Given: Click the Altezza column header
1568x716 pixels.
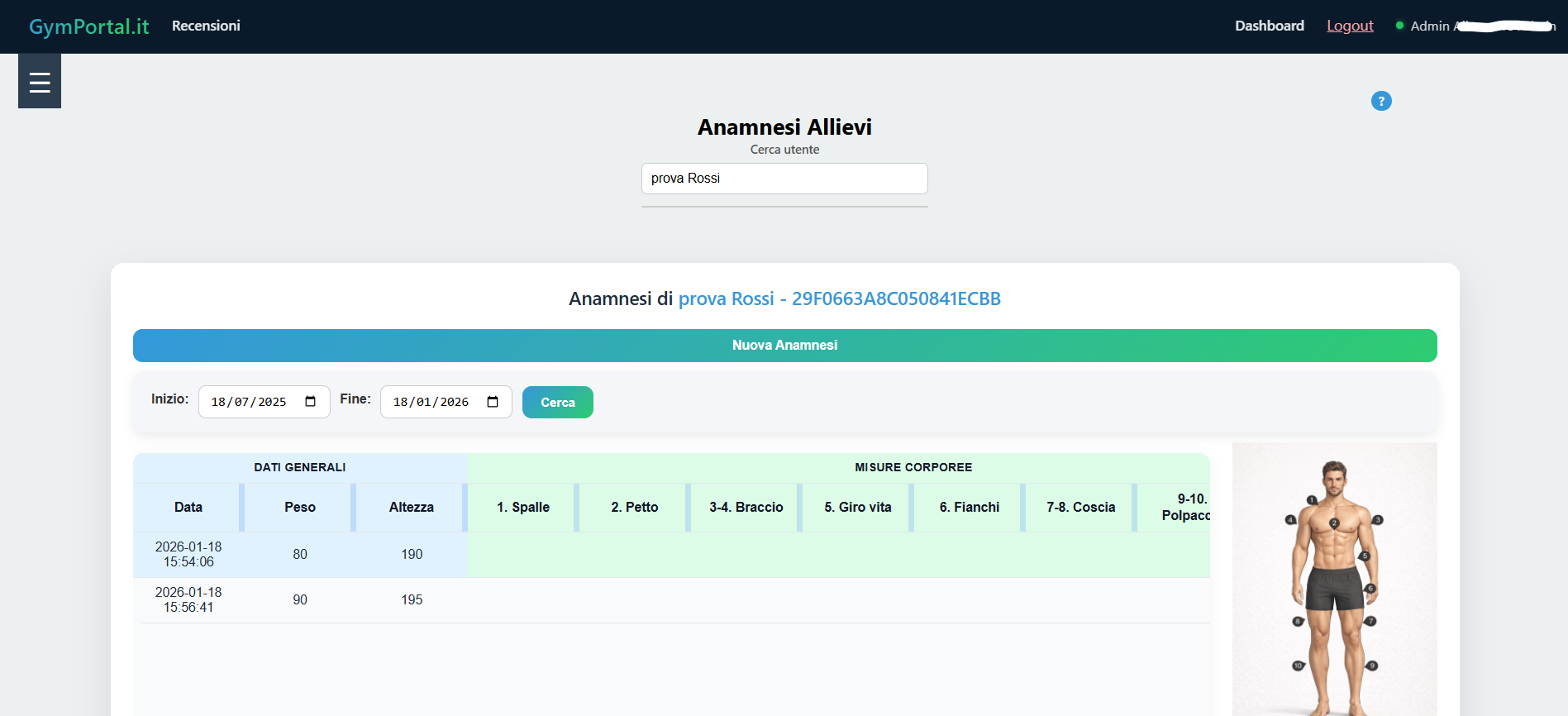Looking at the screenshot, I should [411, 507].
